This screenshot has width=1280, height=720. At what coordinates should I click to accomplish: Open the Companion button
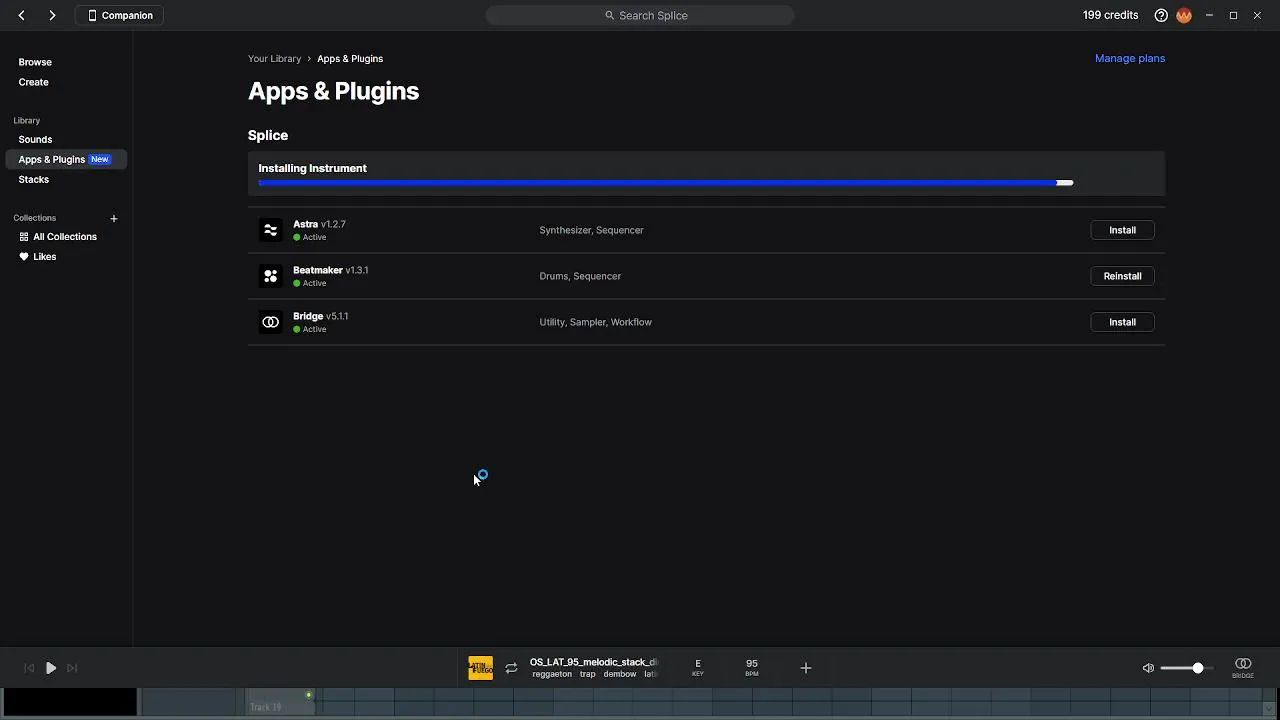pos(119,15)
